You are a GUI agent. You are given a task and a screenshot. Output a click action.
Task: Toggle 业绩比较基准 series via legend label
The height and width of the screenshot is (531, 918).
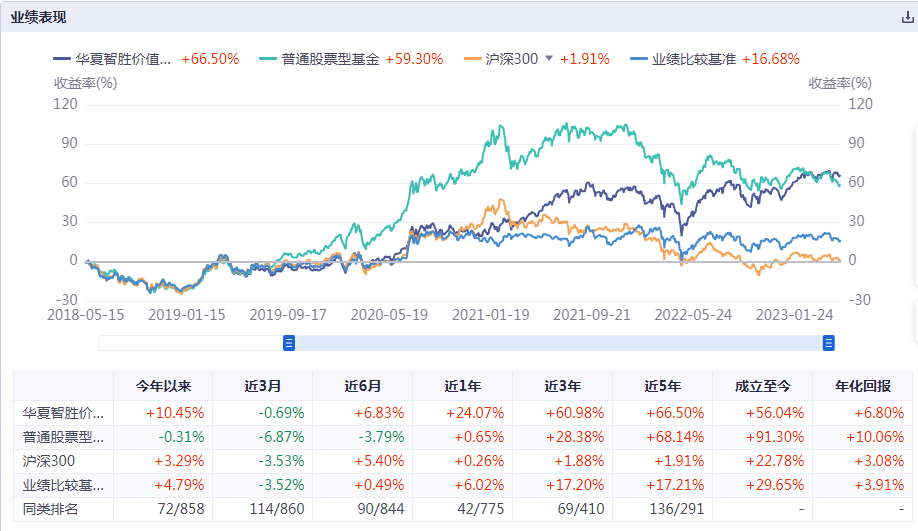coord(693,60)
